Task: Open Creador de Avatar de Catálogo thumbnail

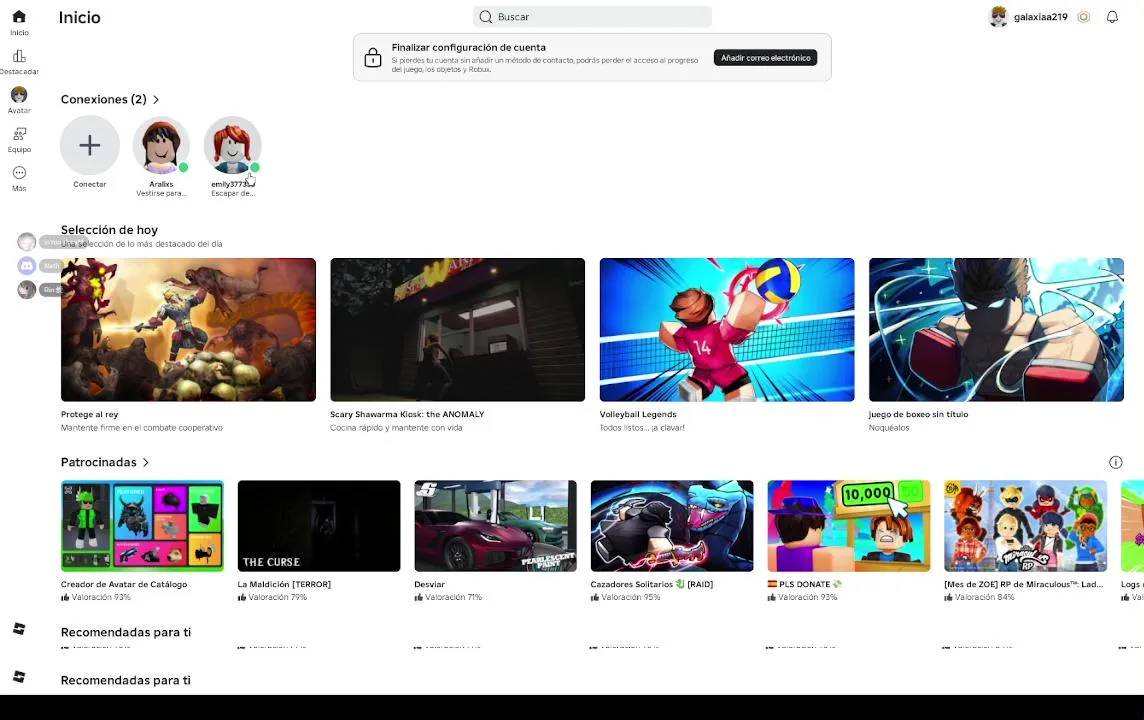Action: [x=142, y=526]
